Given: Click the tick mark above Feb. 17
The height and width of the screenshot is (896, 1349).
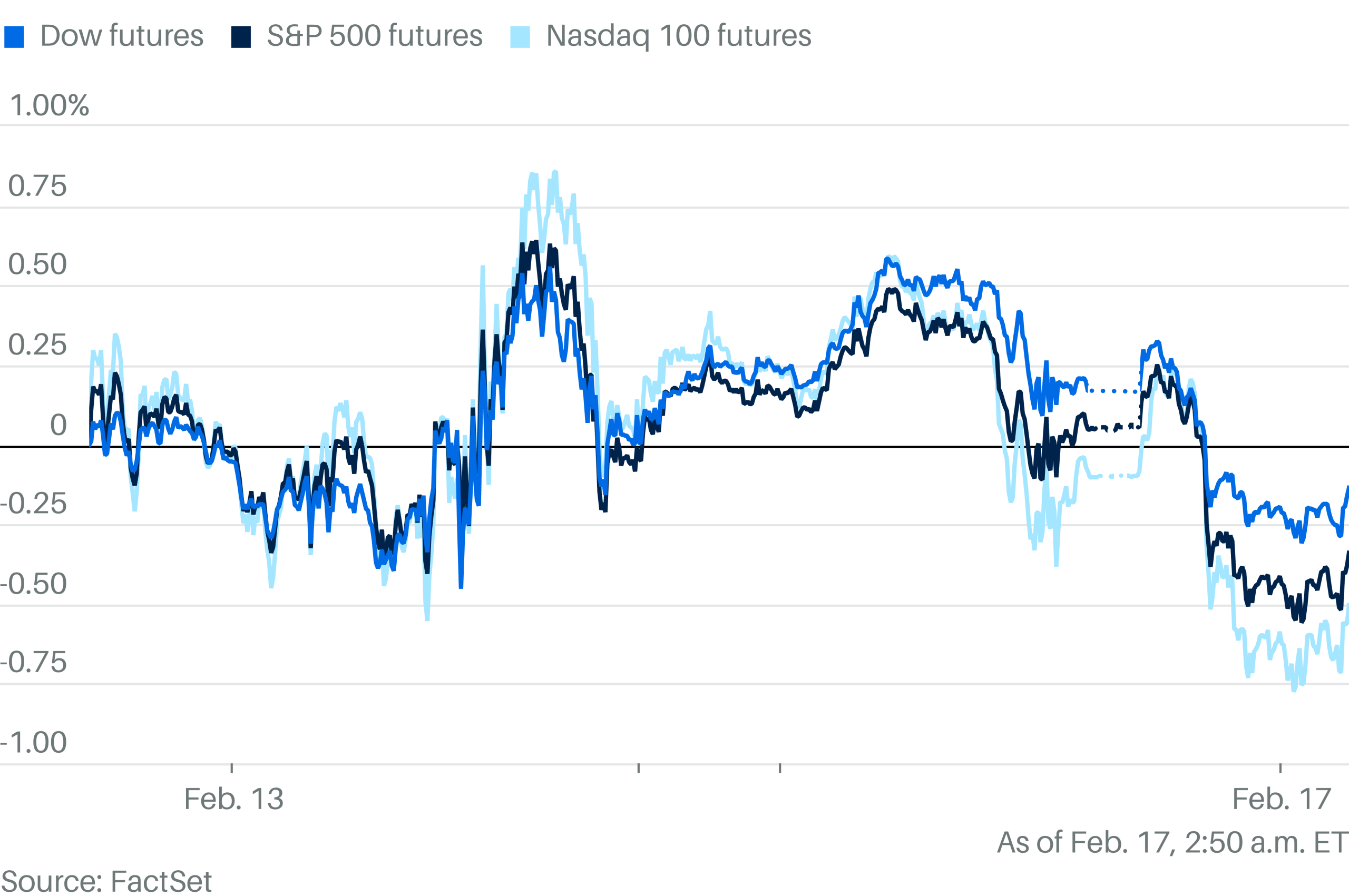Looking at the screenshot, I should (1280, 768).
